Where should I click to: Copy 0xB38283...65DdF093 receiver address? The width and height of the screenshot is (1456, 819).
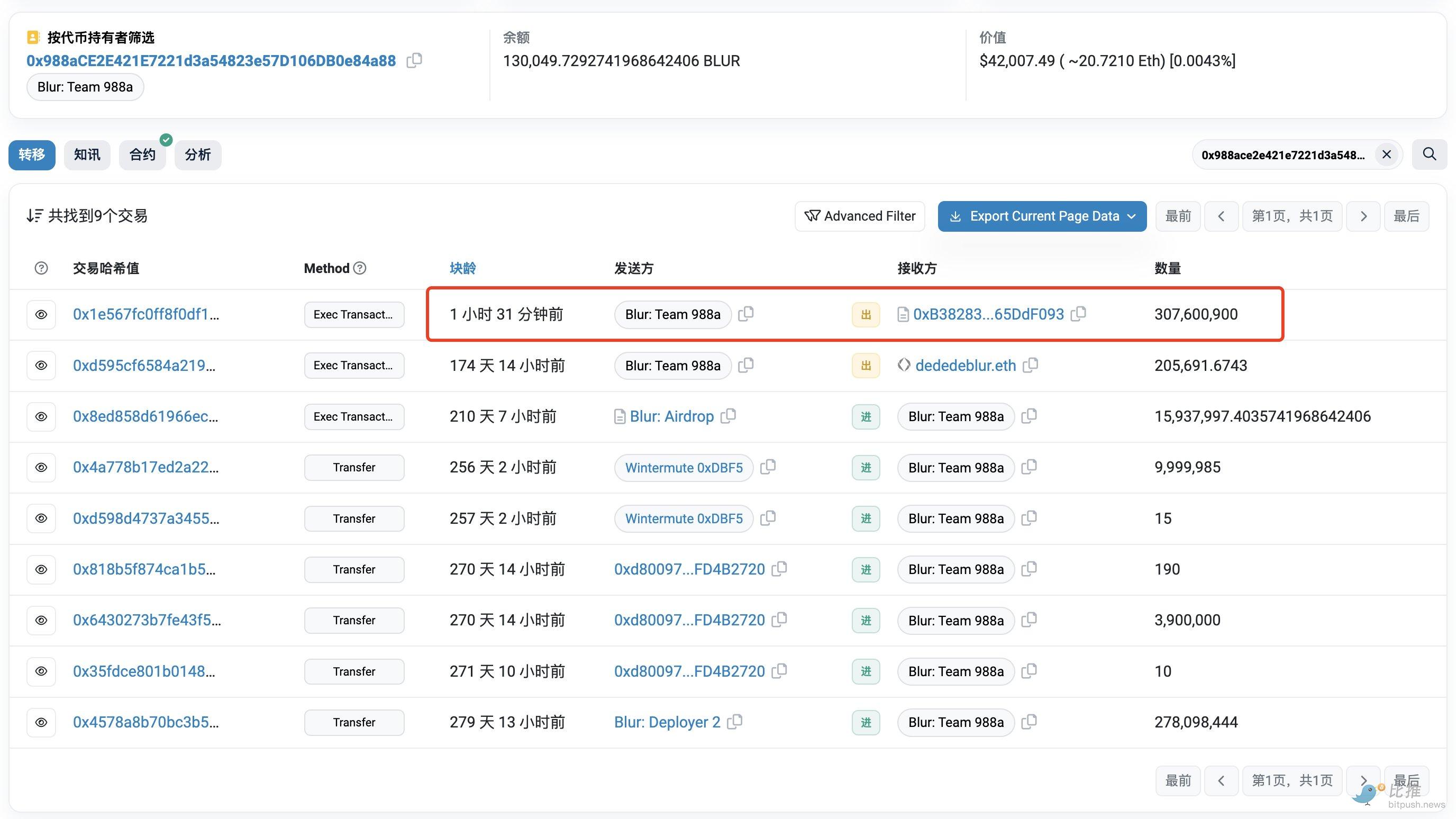coord(1078,314)
